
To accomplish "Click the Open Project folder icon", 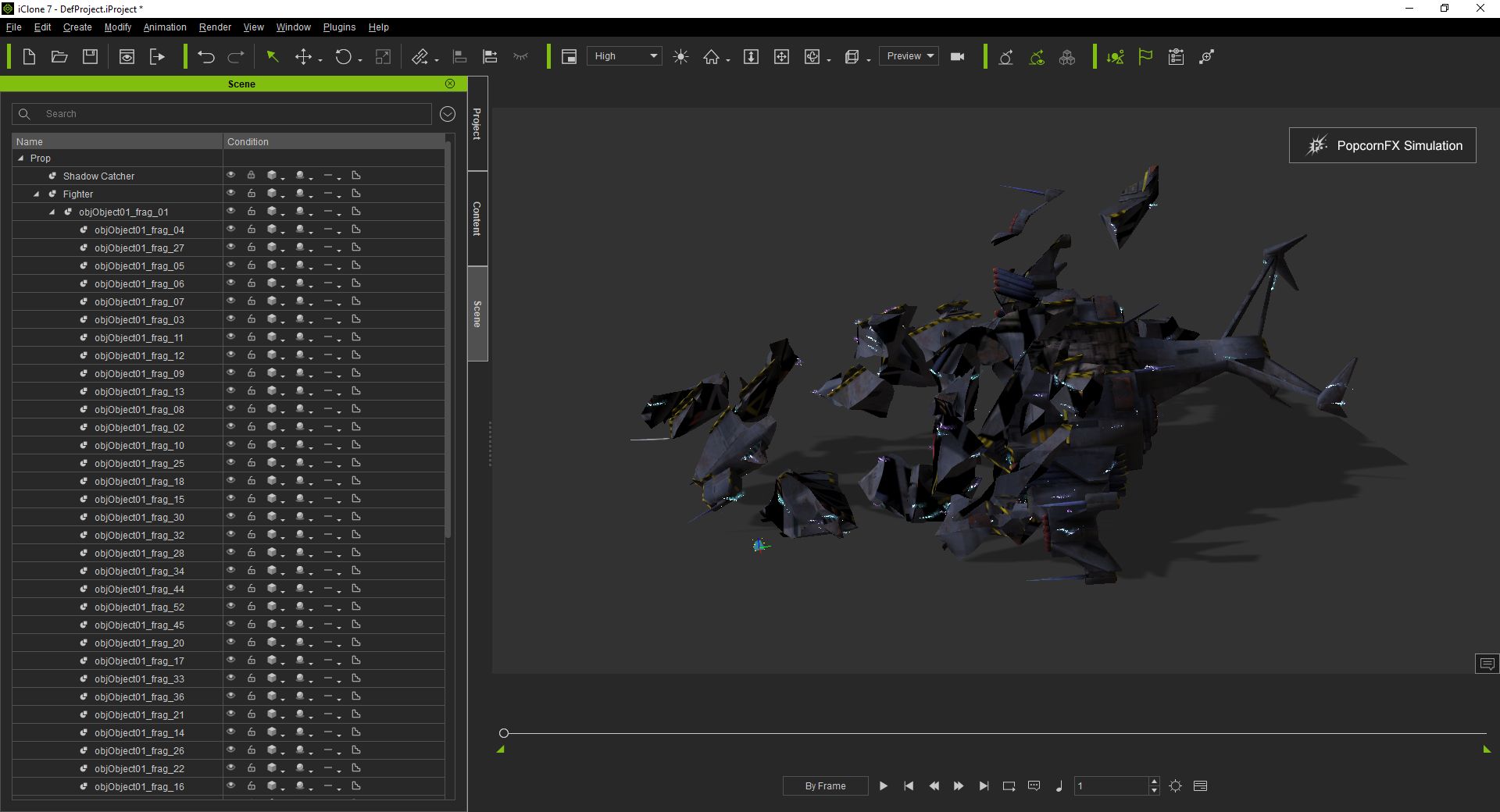I will tap(59, 56).
